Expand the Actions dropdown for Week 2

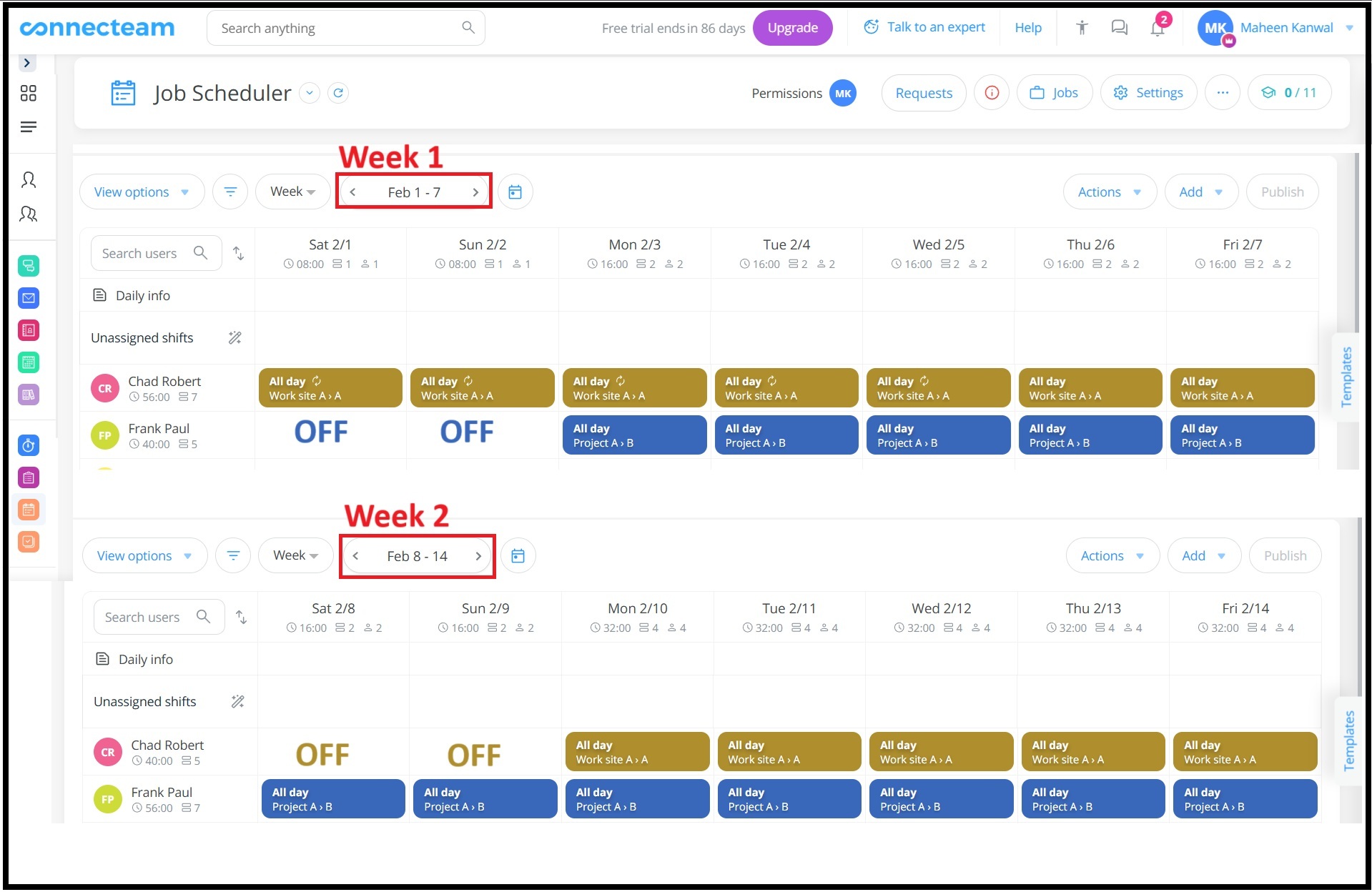pyautogui.click(x=1111, y=555)
